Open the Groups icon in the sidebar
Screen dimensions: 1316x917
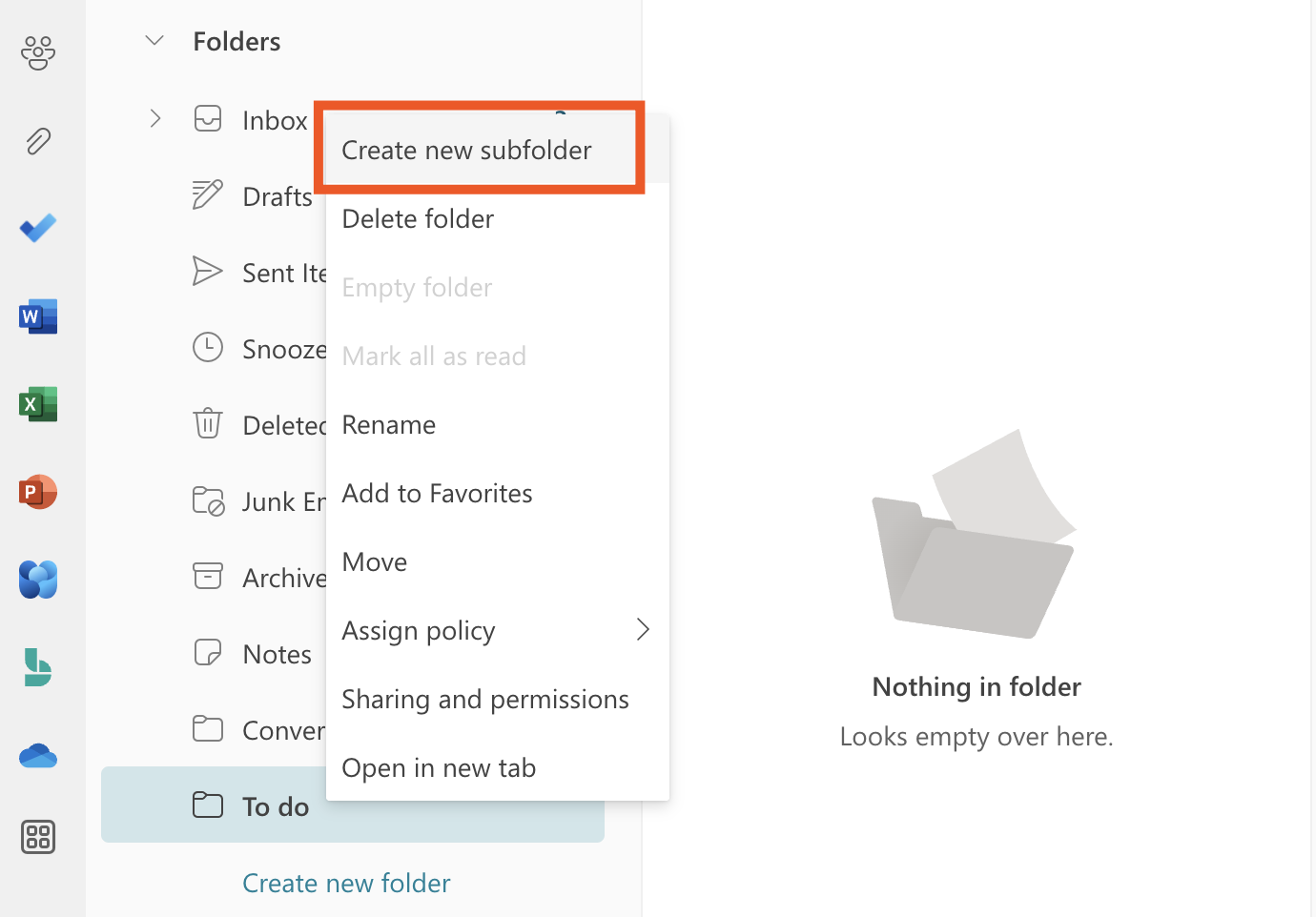[x=38, y=53]
